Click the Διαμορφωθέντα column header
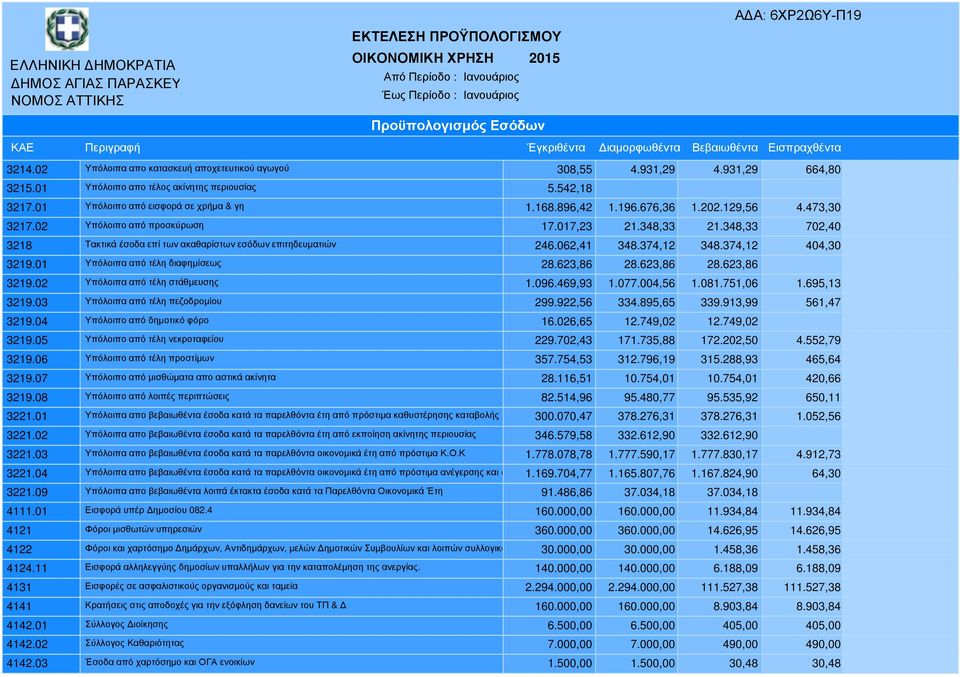This screenshot has width=960, height=677. tap(639, 148)
